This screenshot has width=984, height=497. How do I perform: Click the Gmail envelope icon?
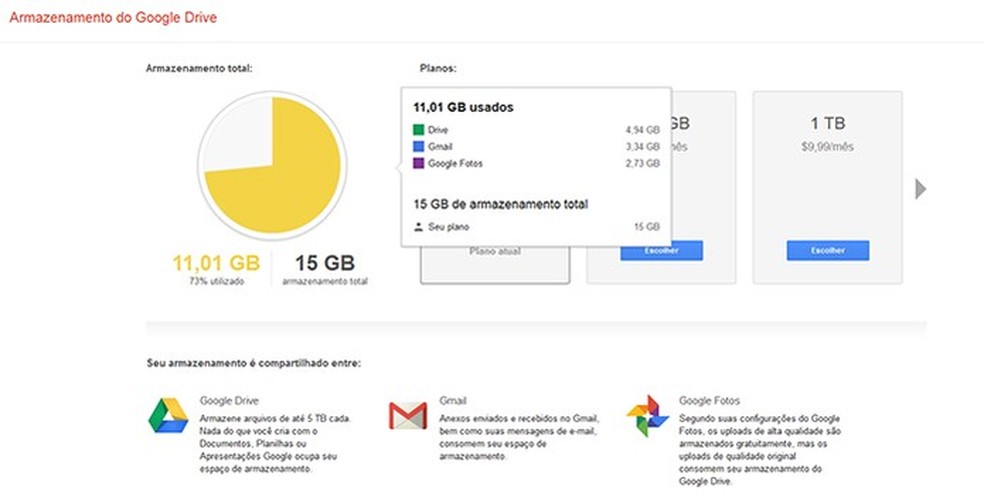[x=407, y=414]
